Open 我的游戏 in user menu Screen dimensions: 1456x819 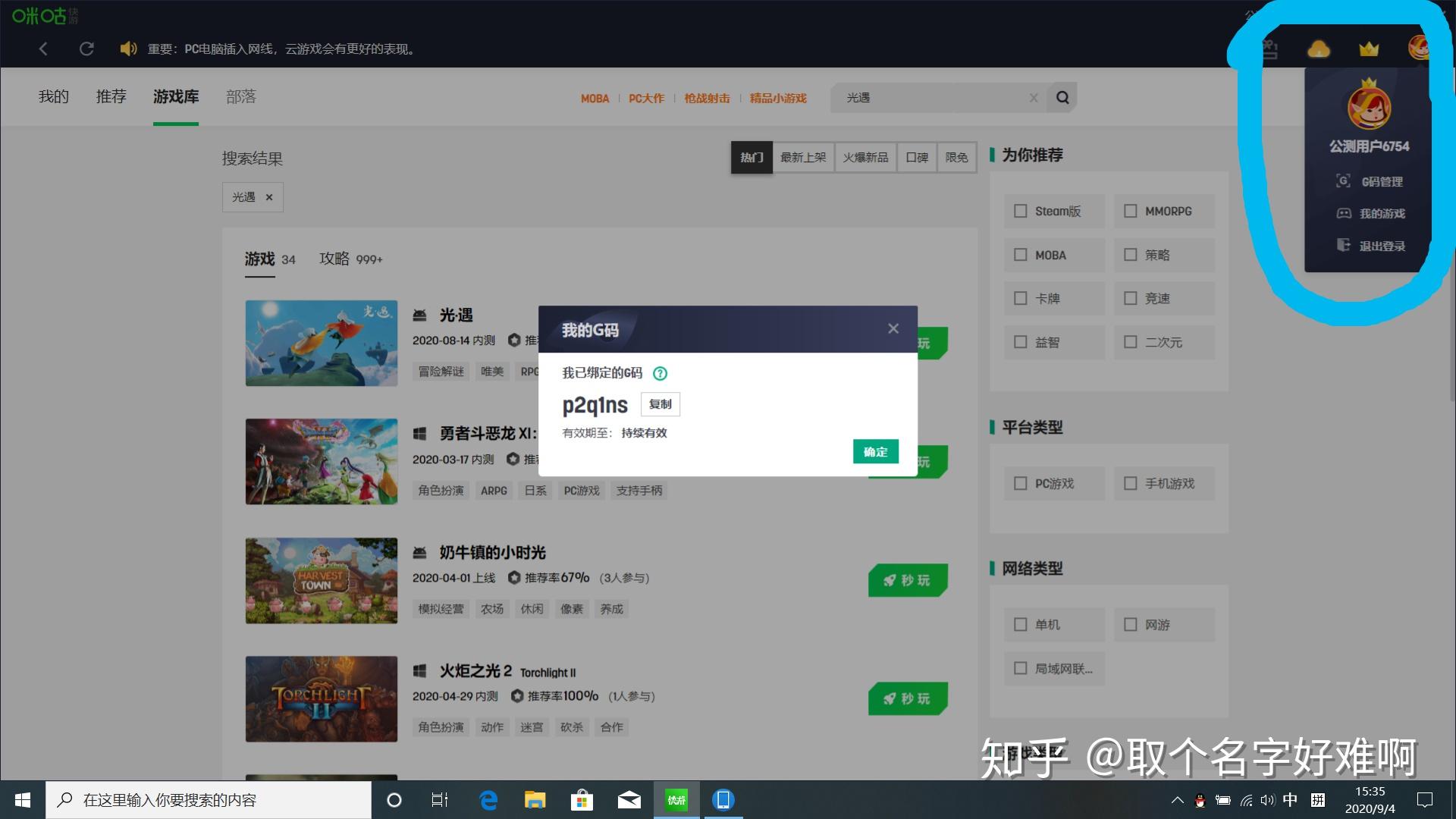[1370, 214]
